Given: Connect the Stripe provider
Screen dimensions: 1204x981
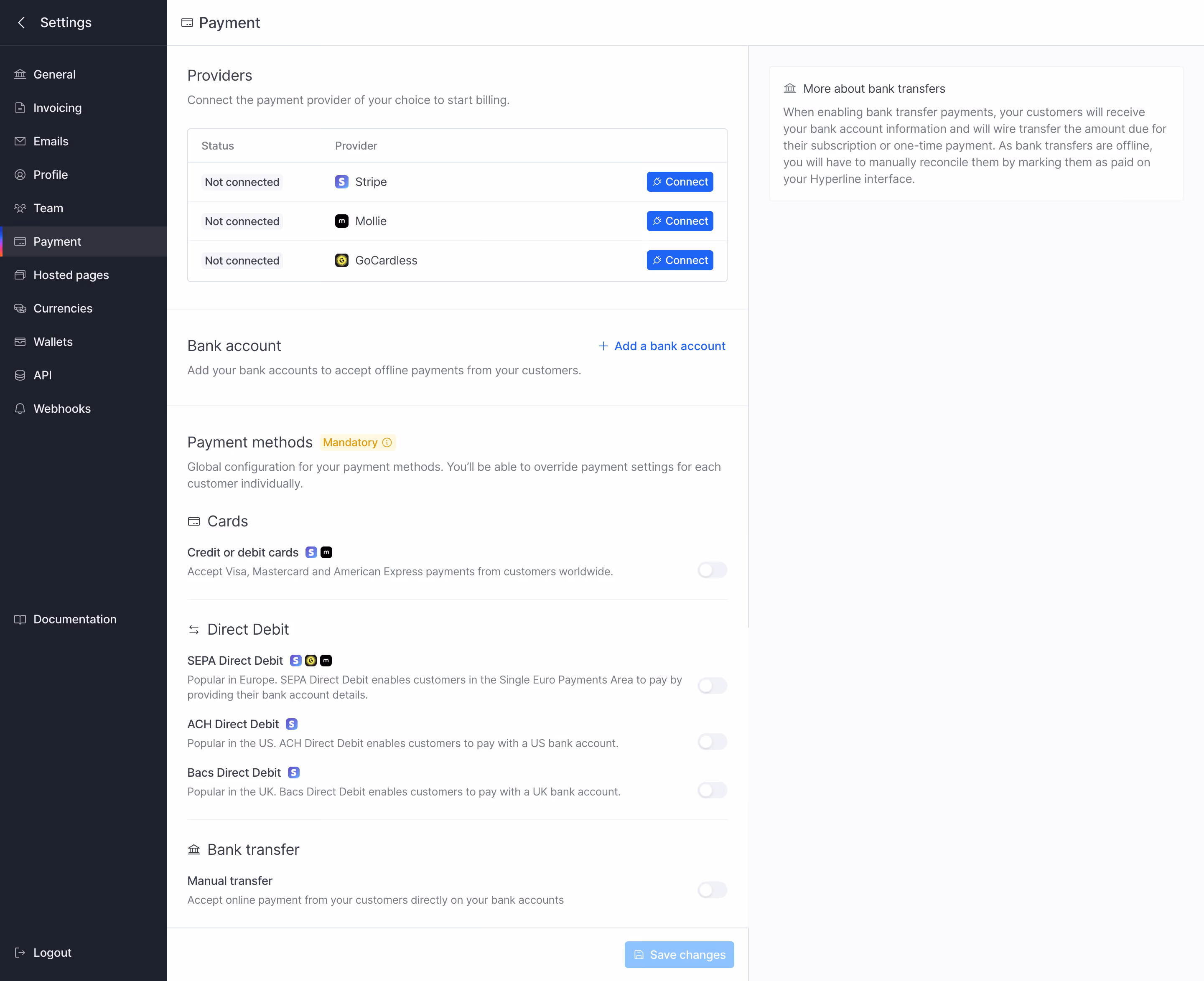Looking at the screenshot, I should click(680, 182).
